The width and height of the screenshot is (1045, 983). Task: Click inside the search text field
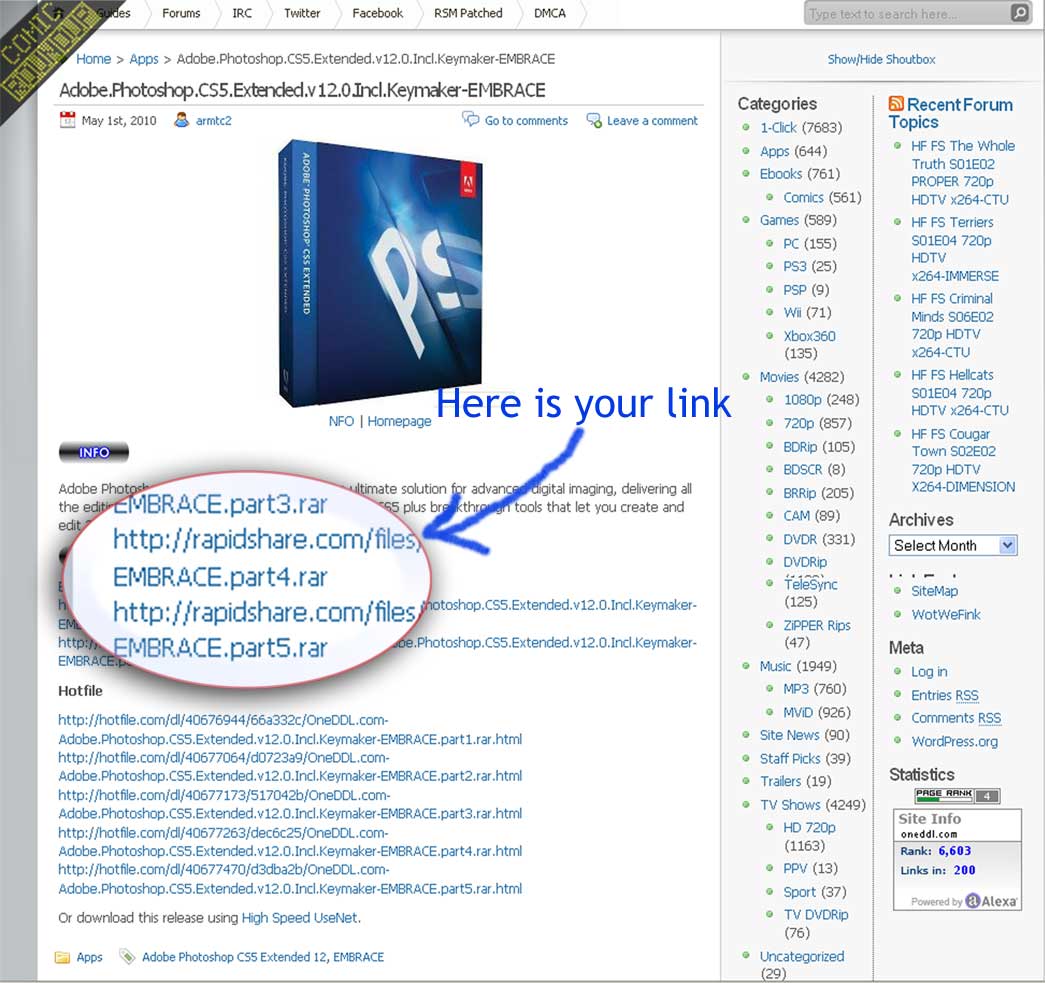[x=908, y=13]
